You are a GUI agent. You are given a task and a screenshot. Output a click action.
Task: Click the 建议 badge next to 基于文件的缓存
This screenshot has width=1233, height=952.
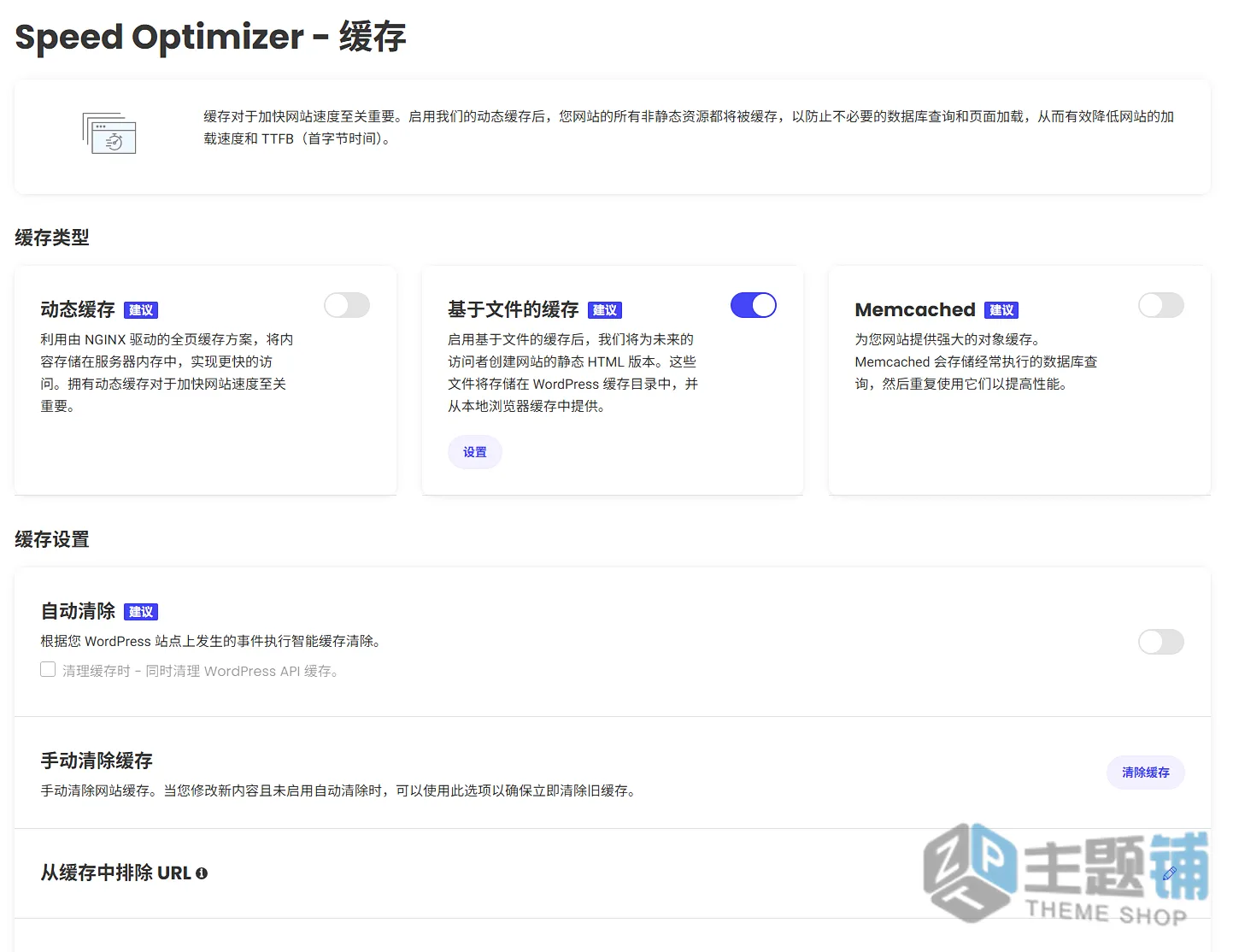point(605,310)
